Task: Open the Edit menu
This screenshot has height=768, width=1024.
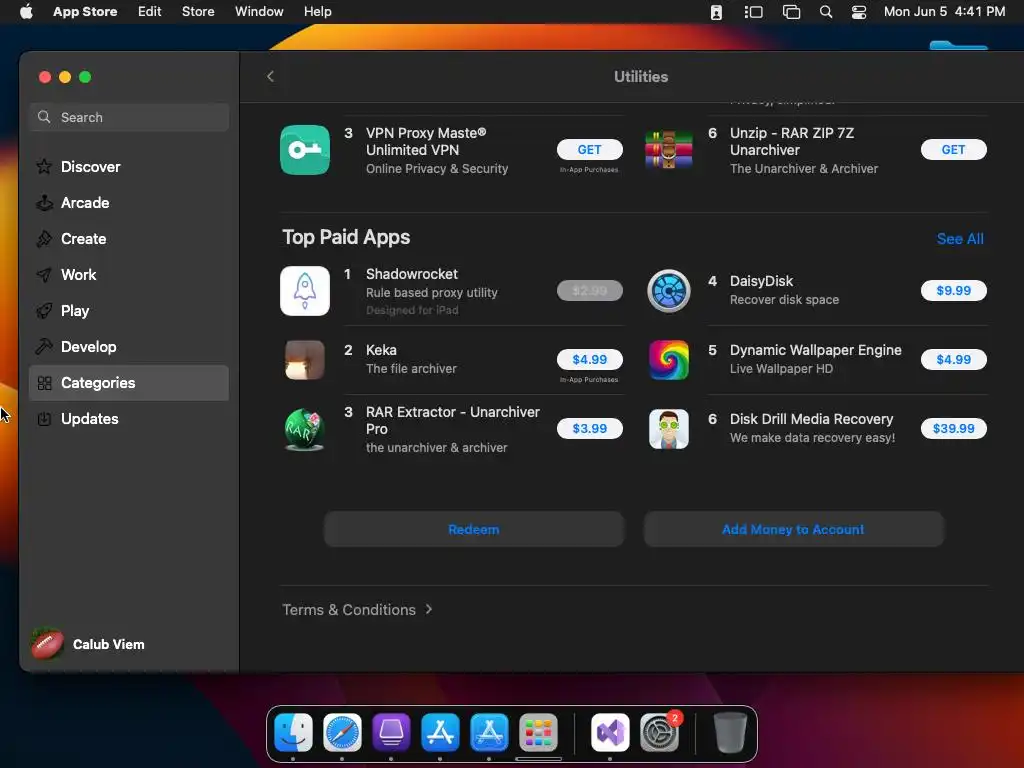Action: pos(150,12)
